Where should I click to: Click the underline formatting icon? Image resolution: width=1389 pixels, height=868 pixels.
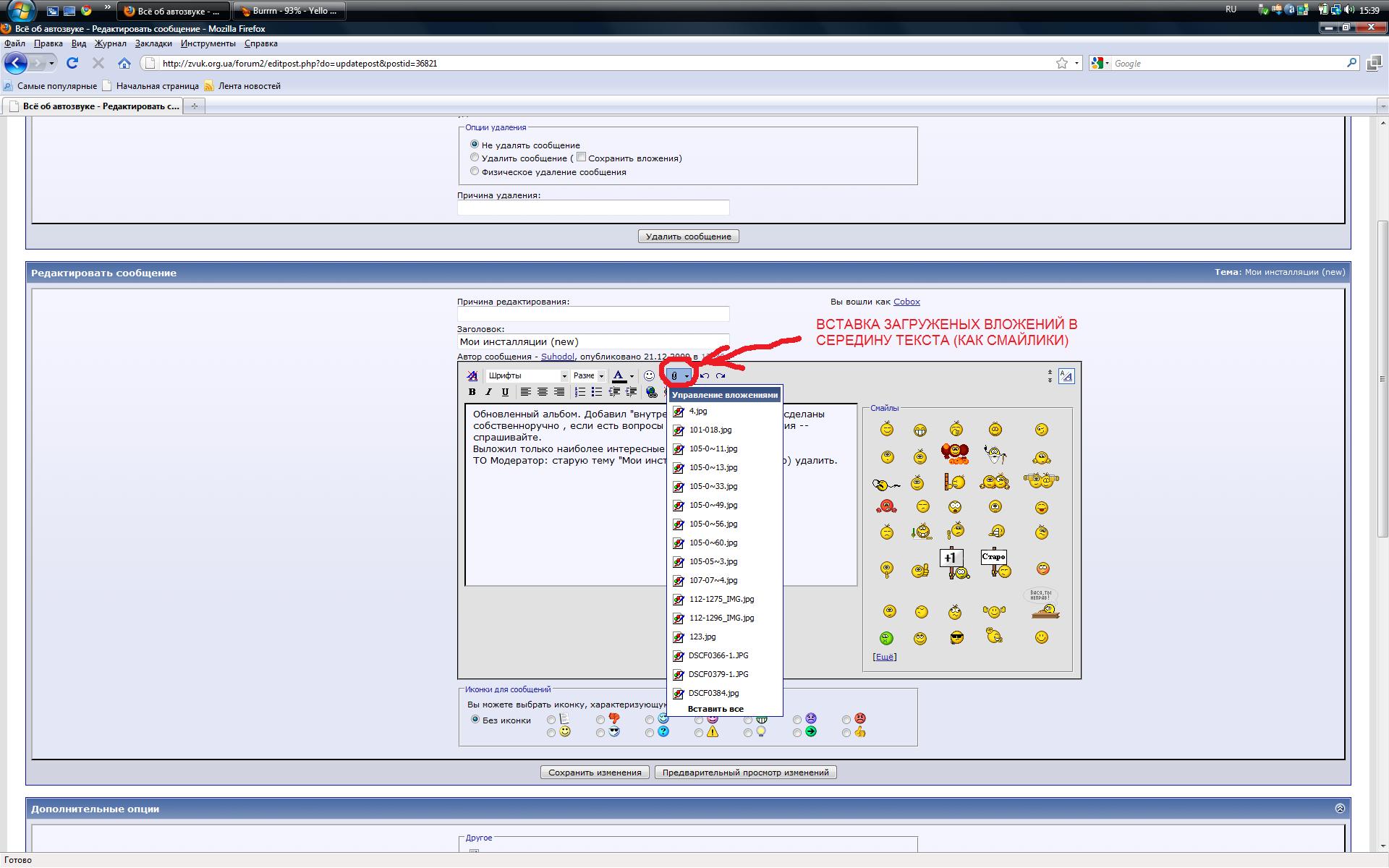[x=505, y=392]
